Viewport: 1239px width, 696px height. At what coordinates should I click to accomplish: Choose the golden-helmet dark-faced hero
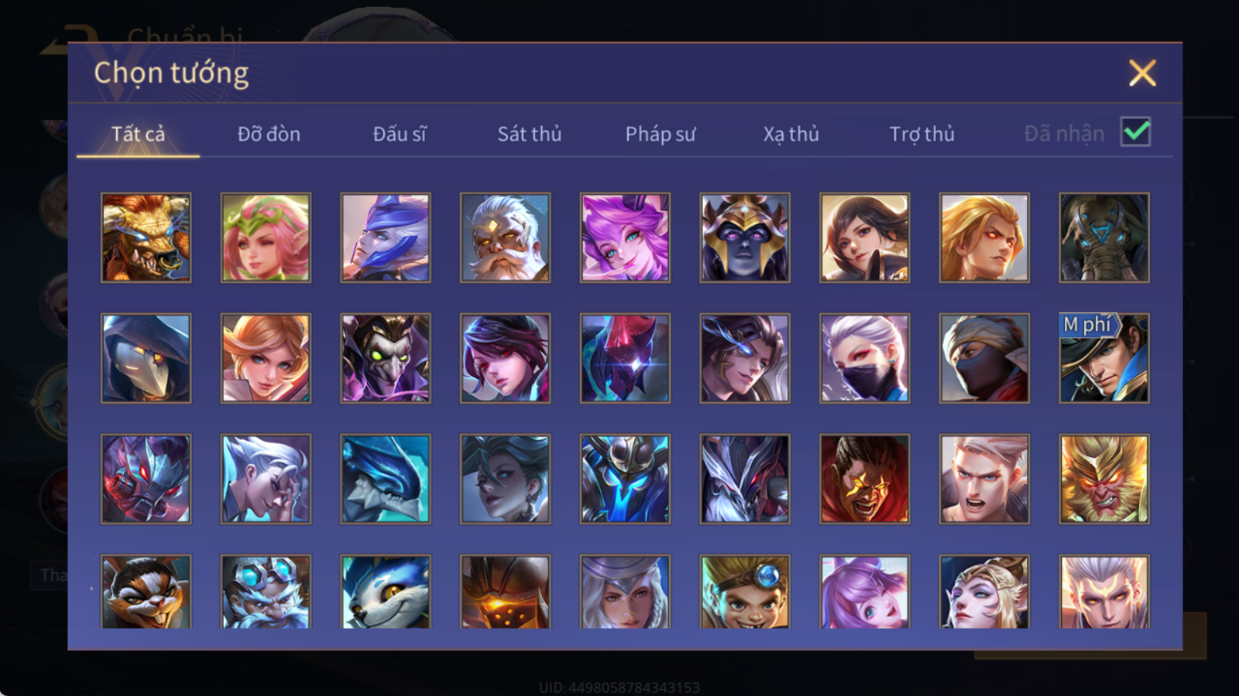coord(745,238)
